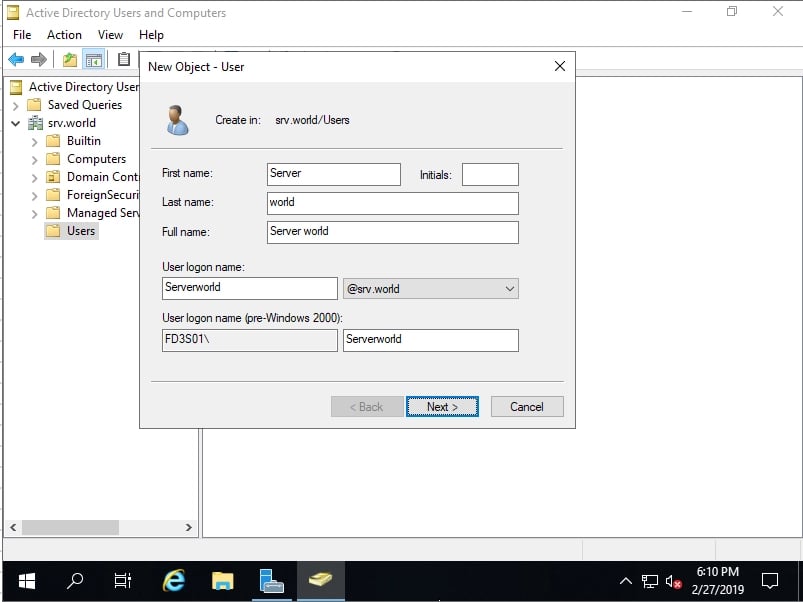Click the tree pane horizontal scrollbar thumb
This screenshot has height=602, width=803.
[70, 527]
